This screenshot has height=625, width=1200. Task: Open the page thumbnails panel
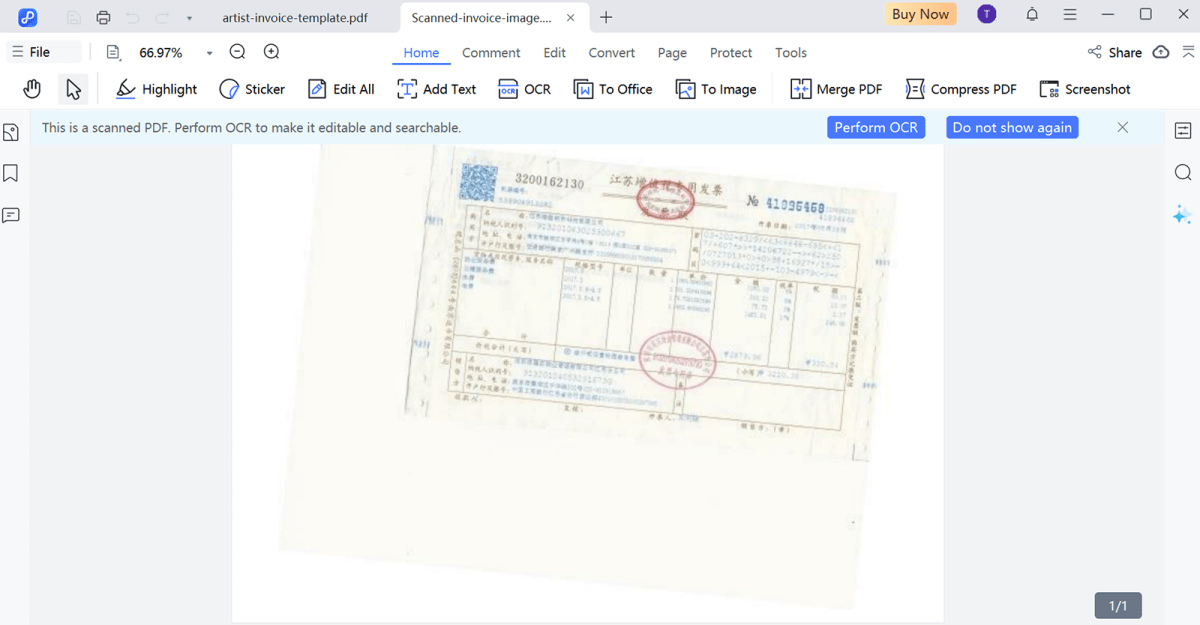[11, 131]
